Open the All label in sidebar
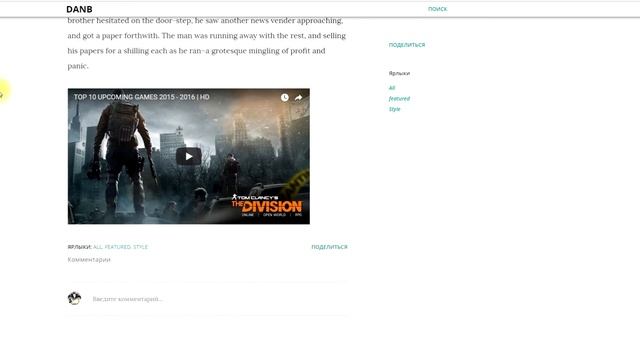Image resolution: width=640 pixels, height=360 pixels. (392, 88)
